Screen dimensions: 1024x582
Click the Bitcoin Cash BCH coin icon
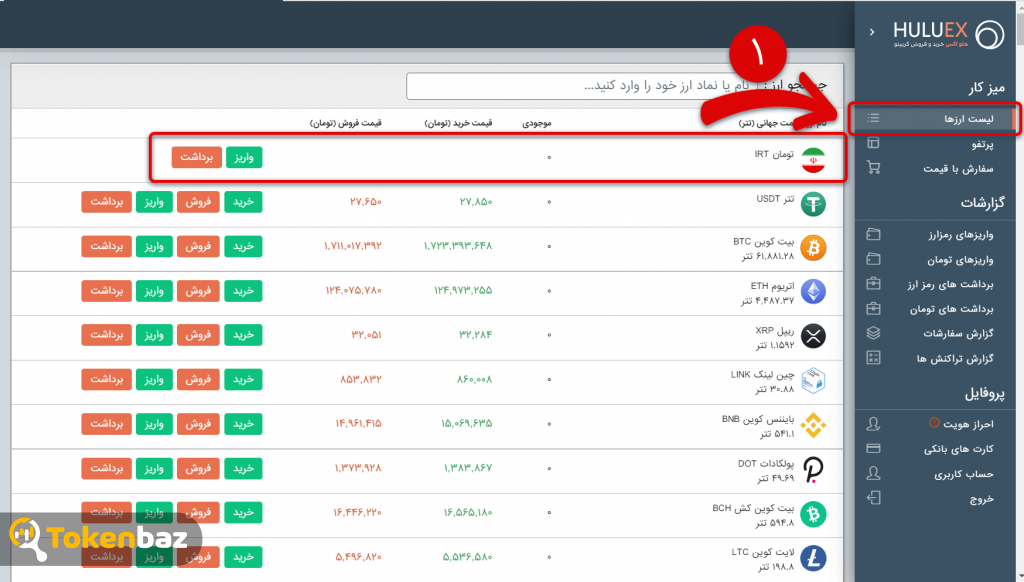tap(813, 514)
